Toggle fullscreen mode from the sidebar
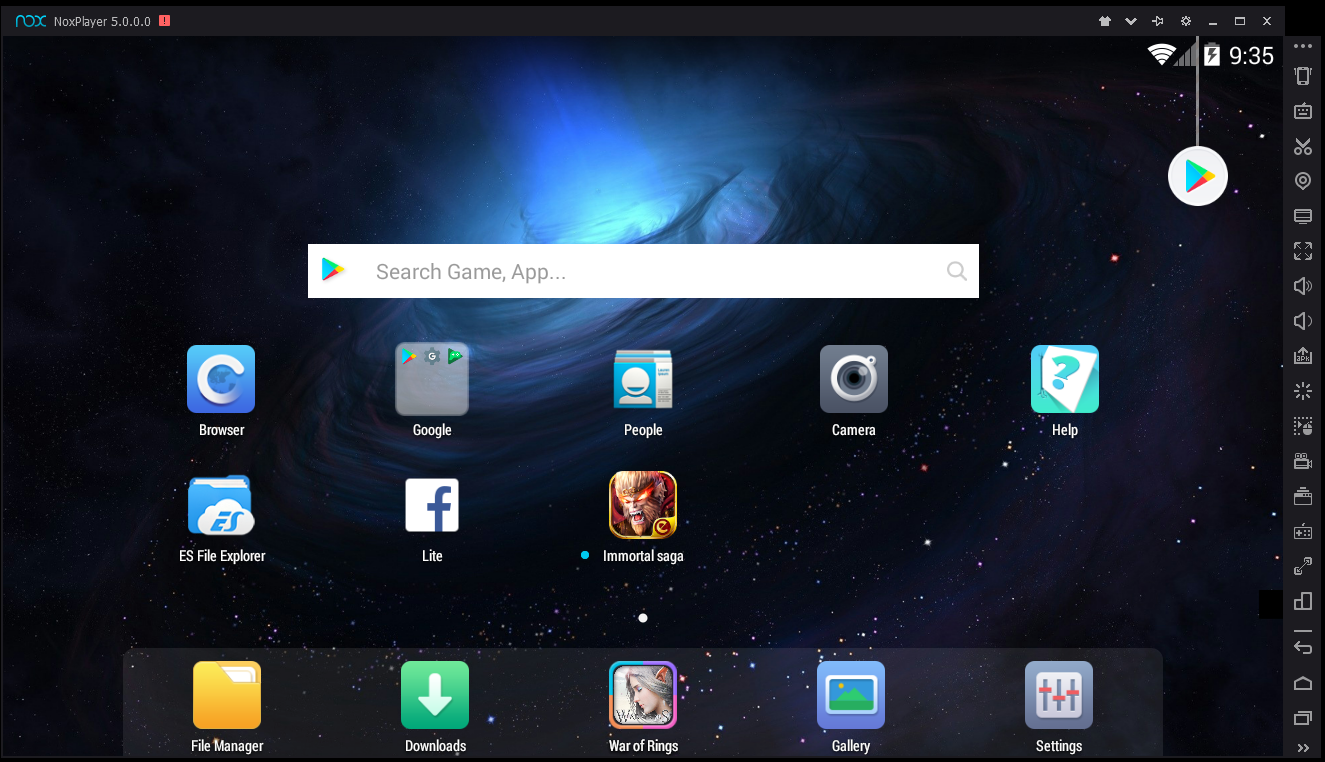 point(1302,251)
